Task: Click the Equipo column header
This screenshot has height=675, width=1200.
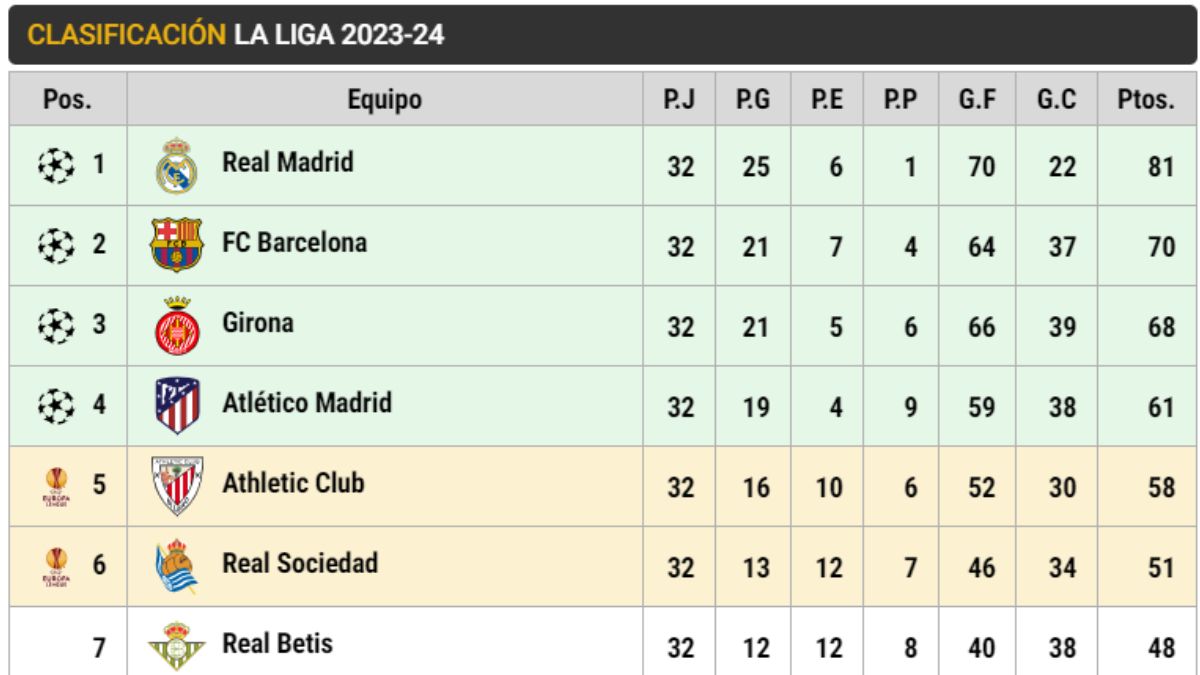Action: (x=385, y=99)
